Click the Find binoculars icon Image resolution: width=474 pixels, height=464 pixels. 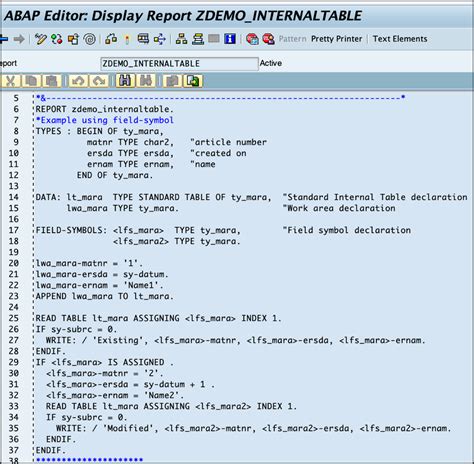click(x=125, y=81)
